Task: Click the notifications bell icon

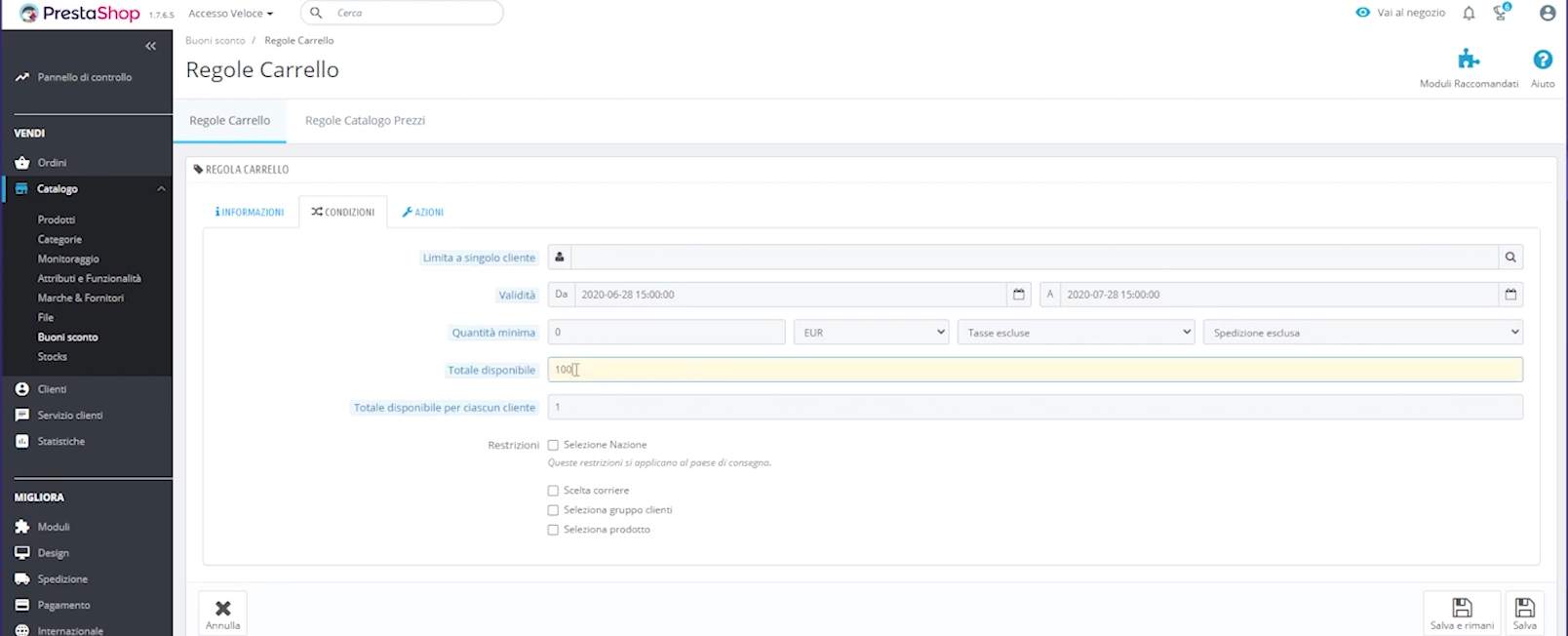Action: pos(1469,14)
